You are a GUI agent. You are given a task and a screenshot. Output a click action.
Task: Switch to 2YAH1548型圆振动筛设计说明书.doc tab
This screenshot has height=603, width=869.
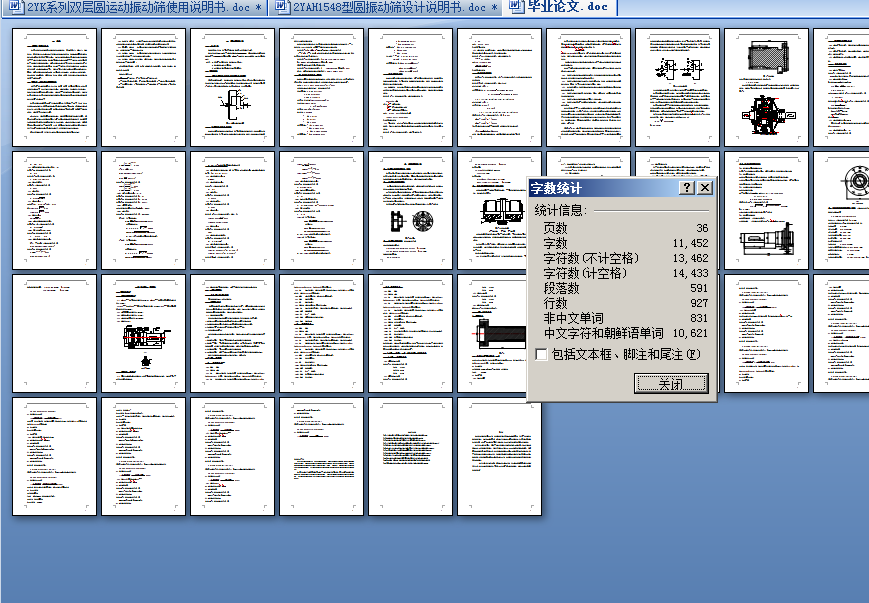tap(386, 7)
